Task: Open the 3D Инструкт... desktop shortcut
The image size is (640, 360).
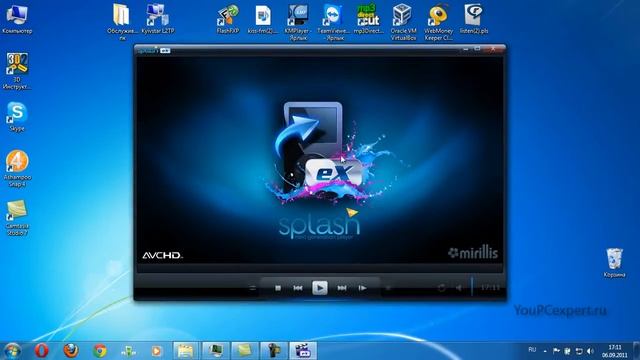Action: coord(17,71)
